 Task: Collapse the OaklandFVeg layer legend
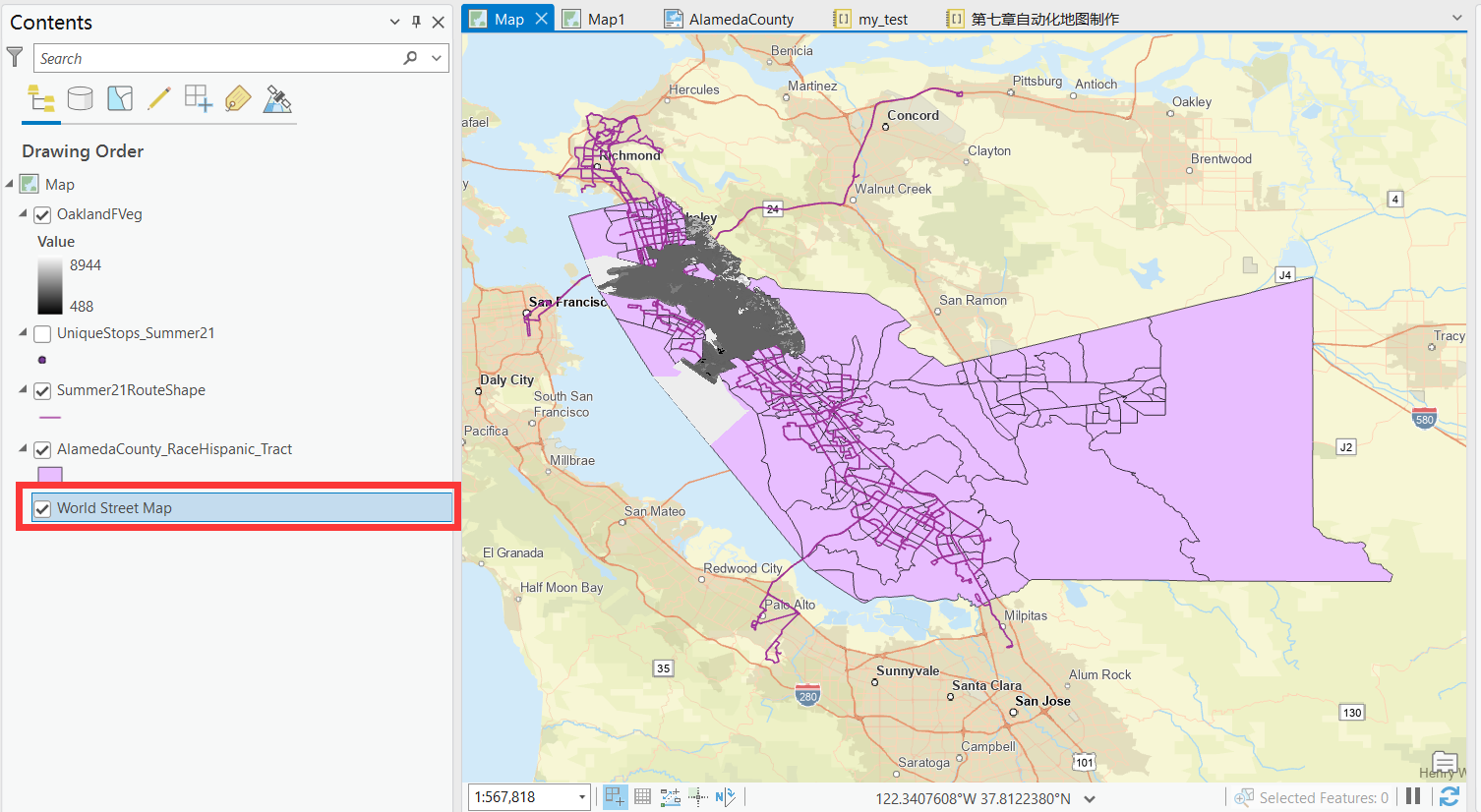click(23, 213)
